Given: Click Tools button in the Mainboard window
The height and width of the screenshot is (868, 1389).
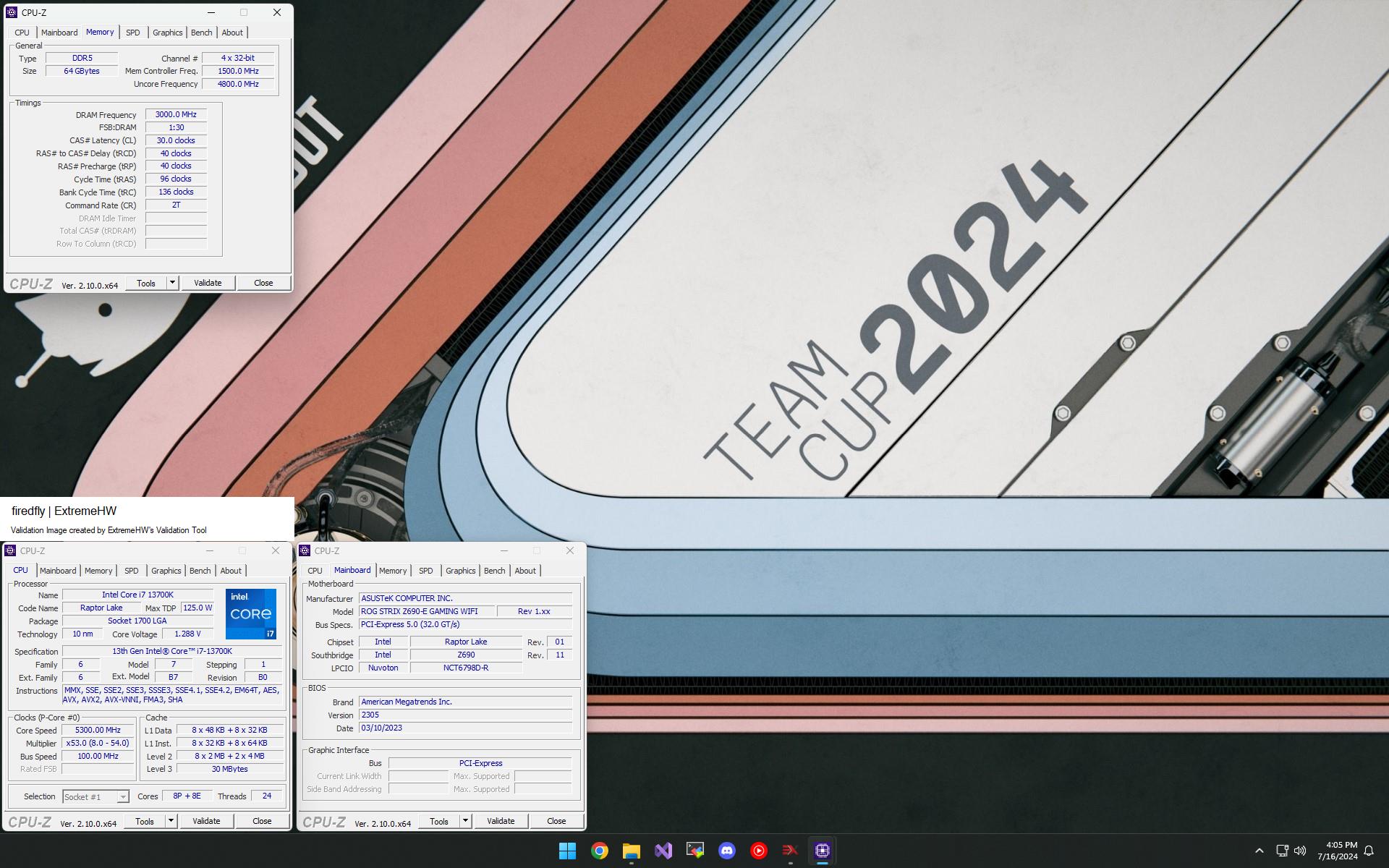Looking at the screenshot, I should tap(439, 821).
